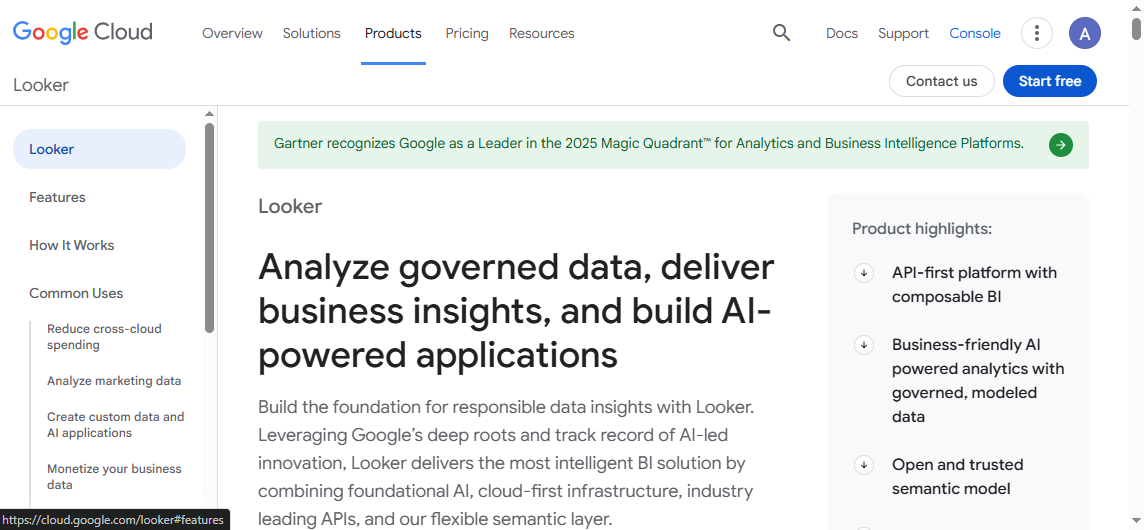The width and height of the screenshot is (1144, 530).
Task: Open the Solutions menu
Action: pyautogui.click(x=311, y=33)
